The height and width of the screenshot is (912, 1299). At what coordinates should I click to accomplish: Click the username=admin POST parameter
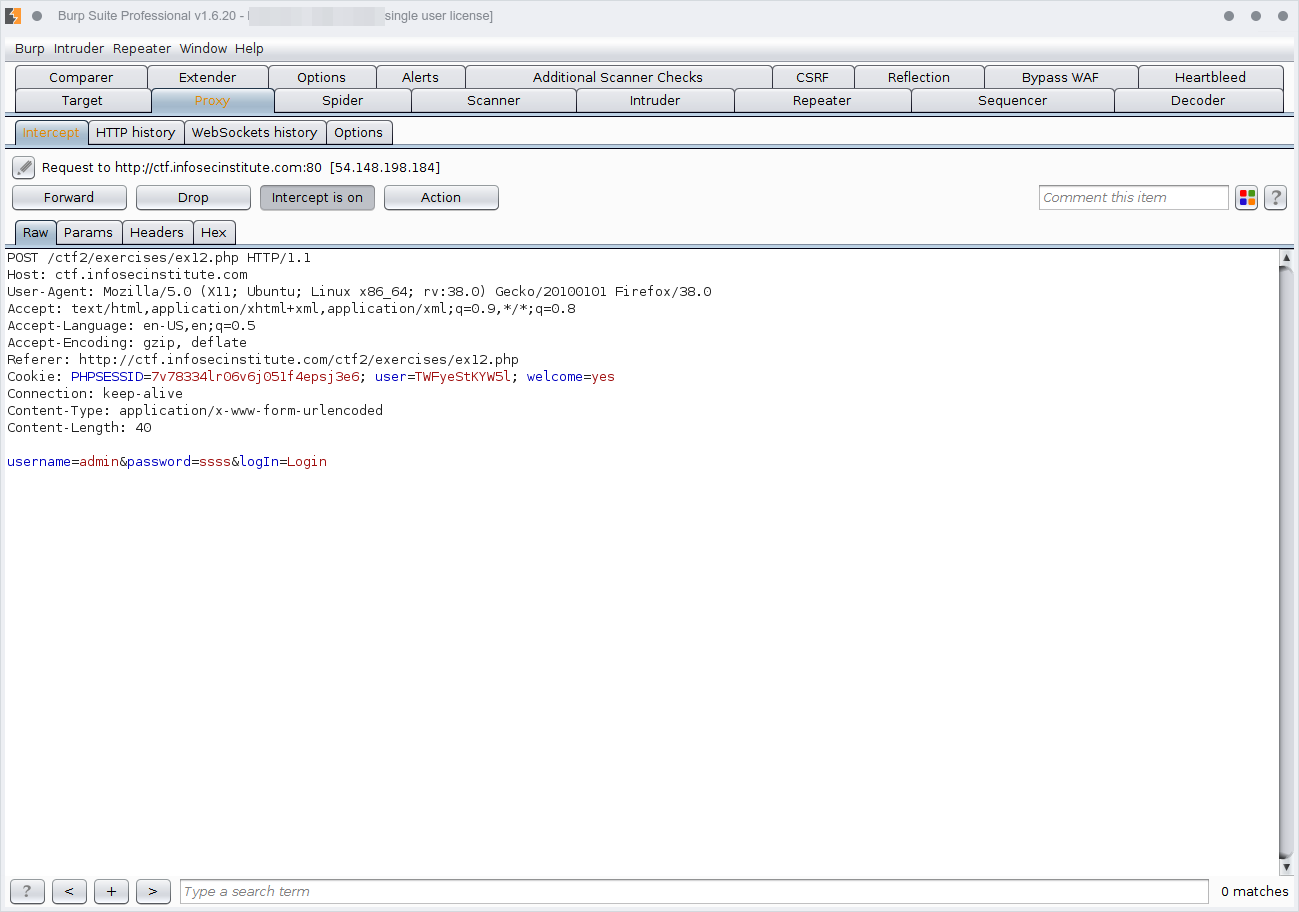coord(63,462)
